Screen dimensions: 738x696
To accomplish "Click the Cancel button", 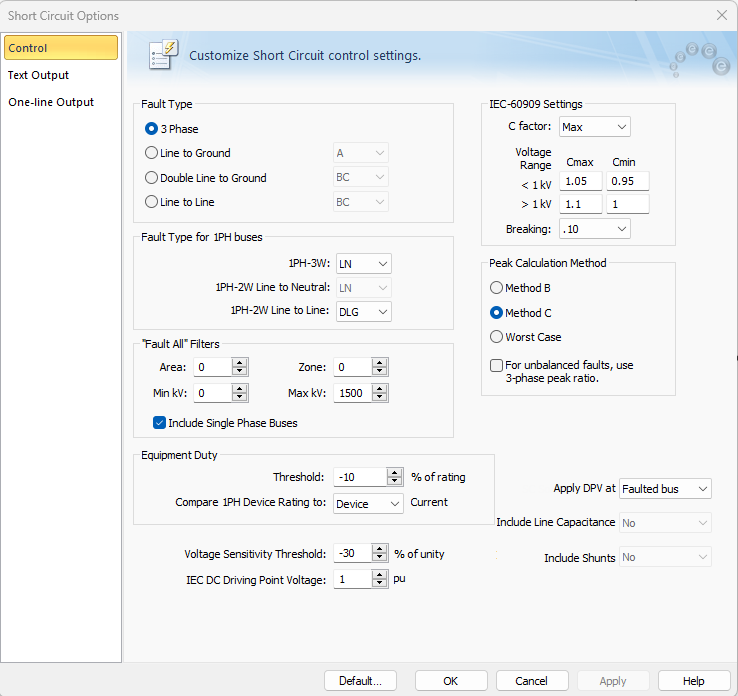I will pyautogui.click(x=532, y=680).
